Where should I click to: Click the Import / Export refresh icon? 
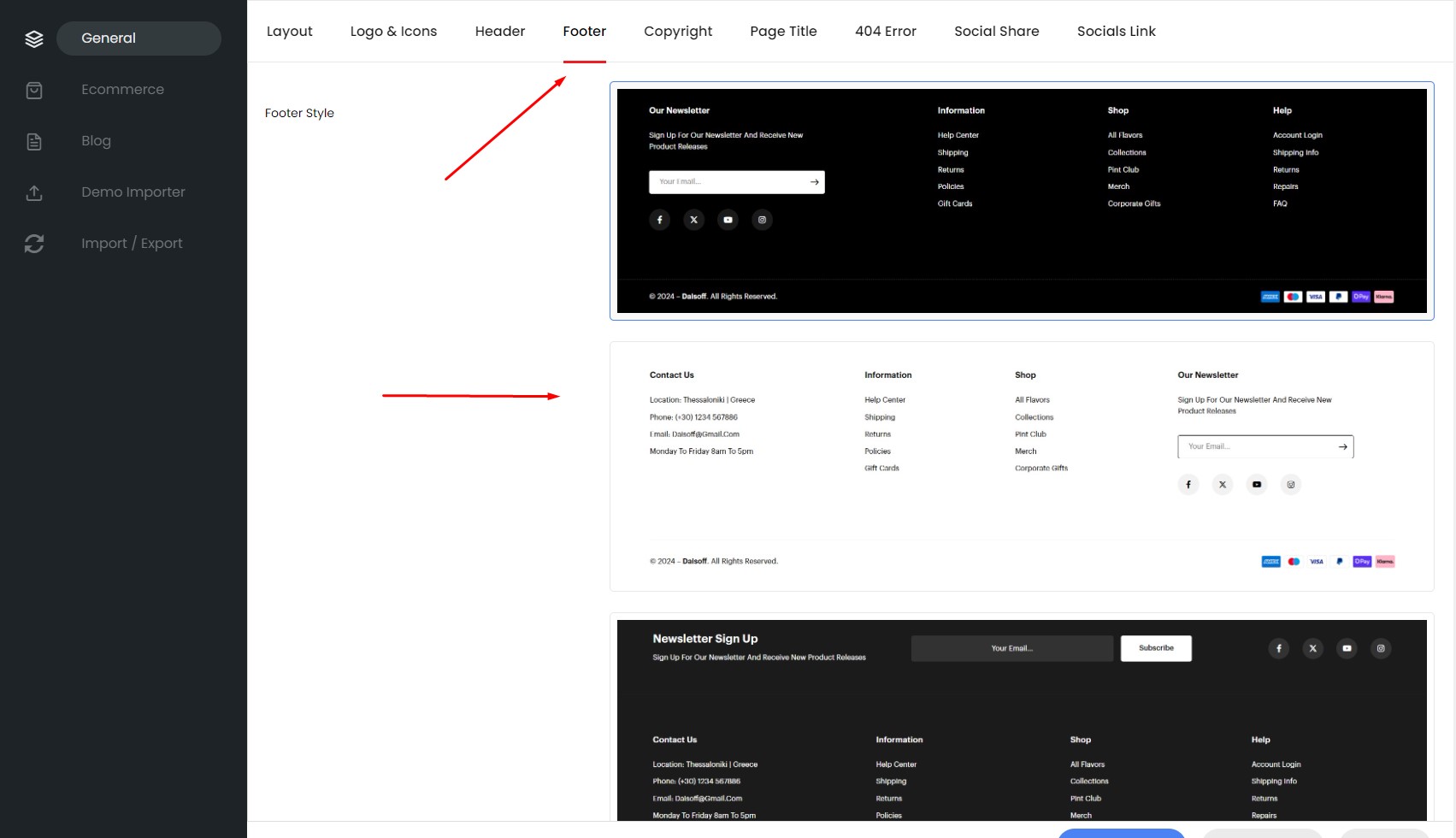34,244
